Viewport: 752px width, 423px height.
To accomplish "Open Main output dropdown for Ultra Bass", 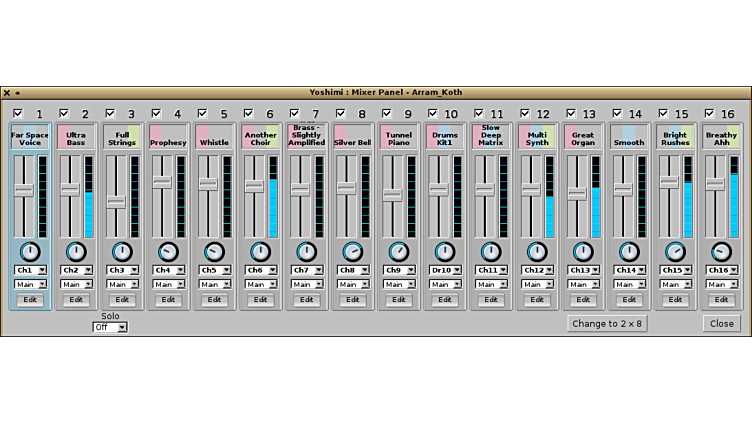I will pyautogui.click(x=76, y=284).
